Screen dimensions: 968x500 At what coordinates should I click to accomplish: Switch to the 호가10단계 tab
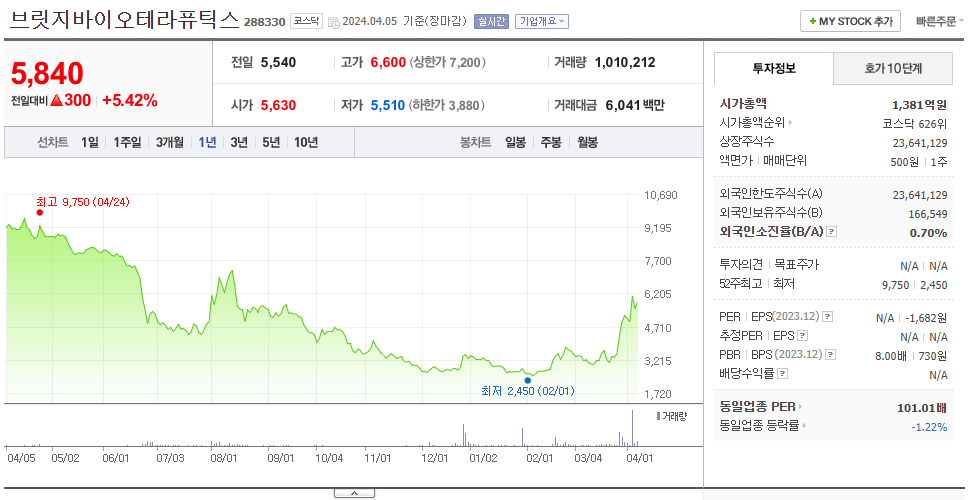(893, 69)
